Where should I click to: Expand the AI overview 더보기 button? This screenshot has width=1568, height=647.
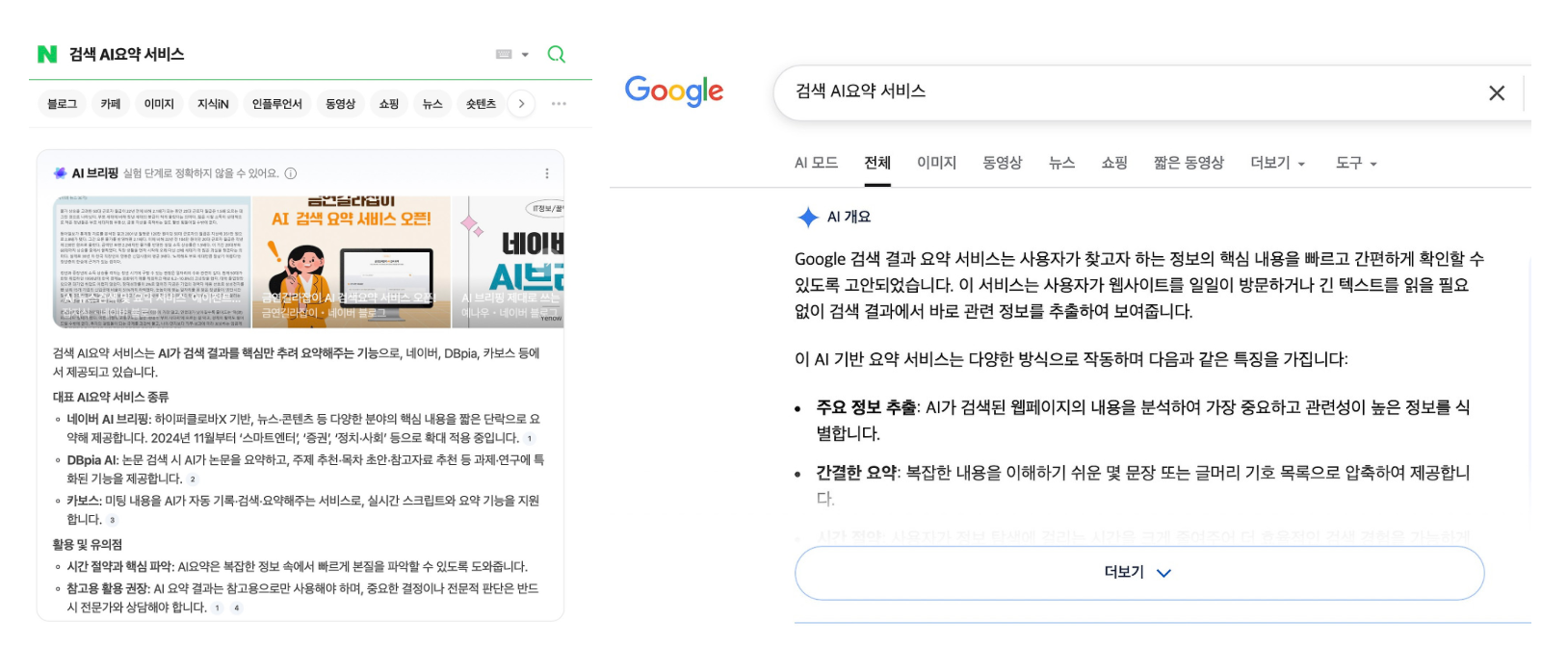coord(1139,573)
